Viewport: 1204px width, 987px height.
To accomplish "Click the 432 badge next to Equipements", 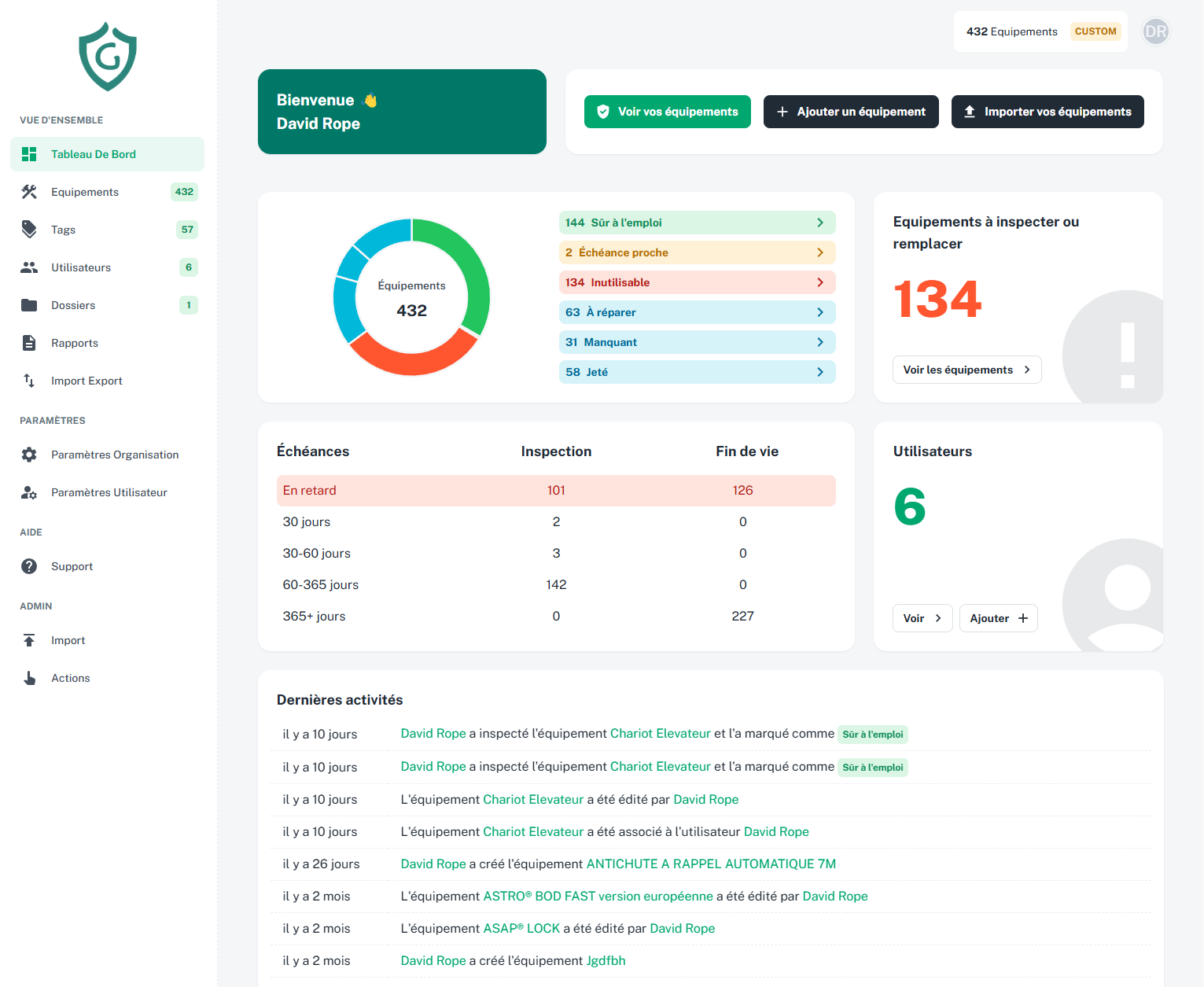I will 184,192.
